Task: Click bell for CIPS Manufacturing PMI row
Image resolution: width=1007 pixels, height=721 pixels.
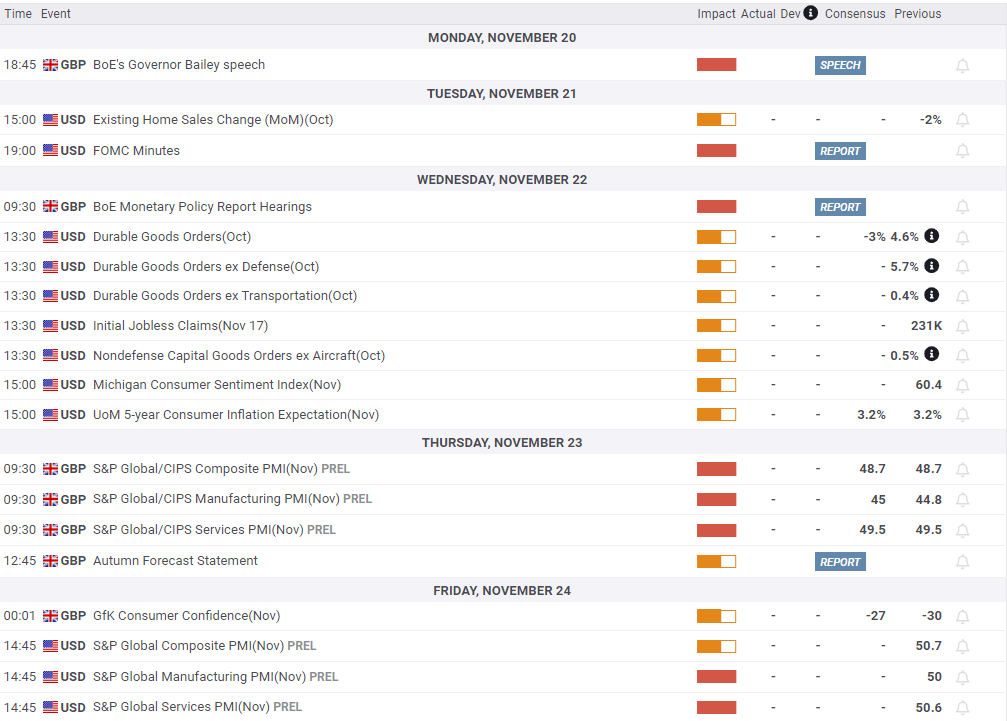Action: click(962, 499)
